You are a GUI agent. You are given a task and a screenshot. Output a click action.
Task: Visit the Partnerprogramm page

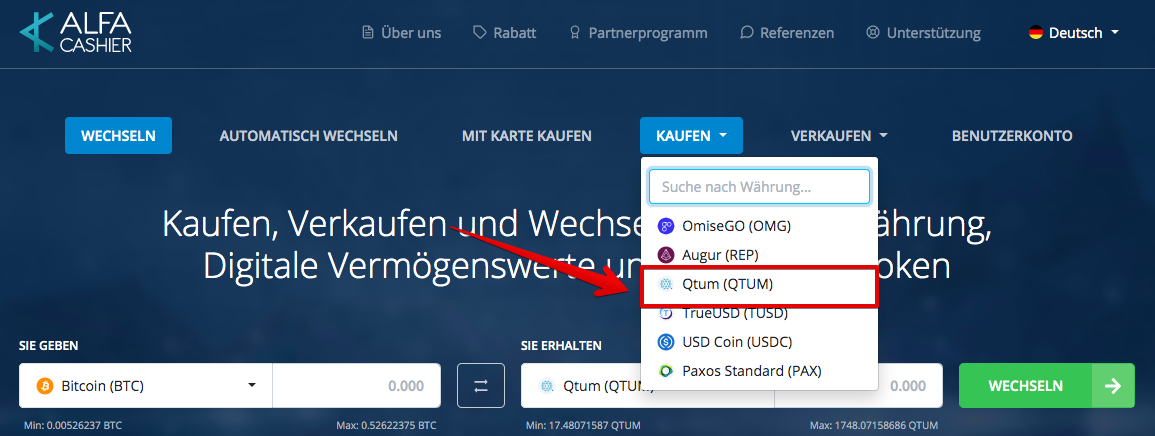point(638,32)
